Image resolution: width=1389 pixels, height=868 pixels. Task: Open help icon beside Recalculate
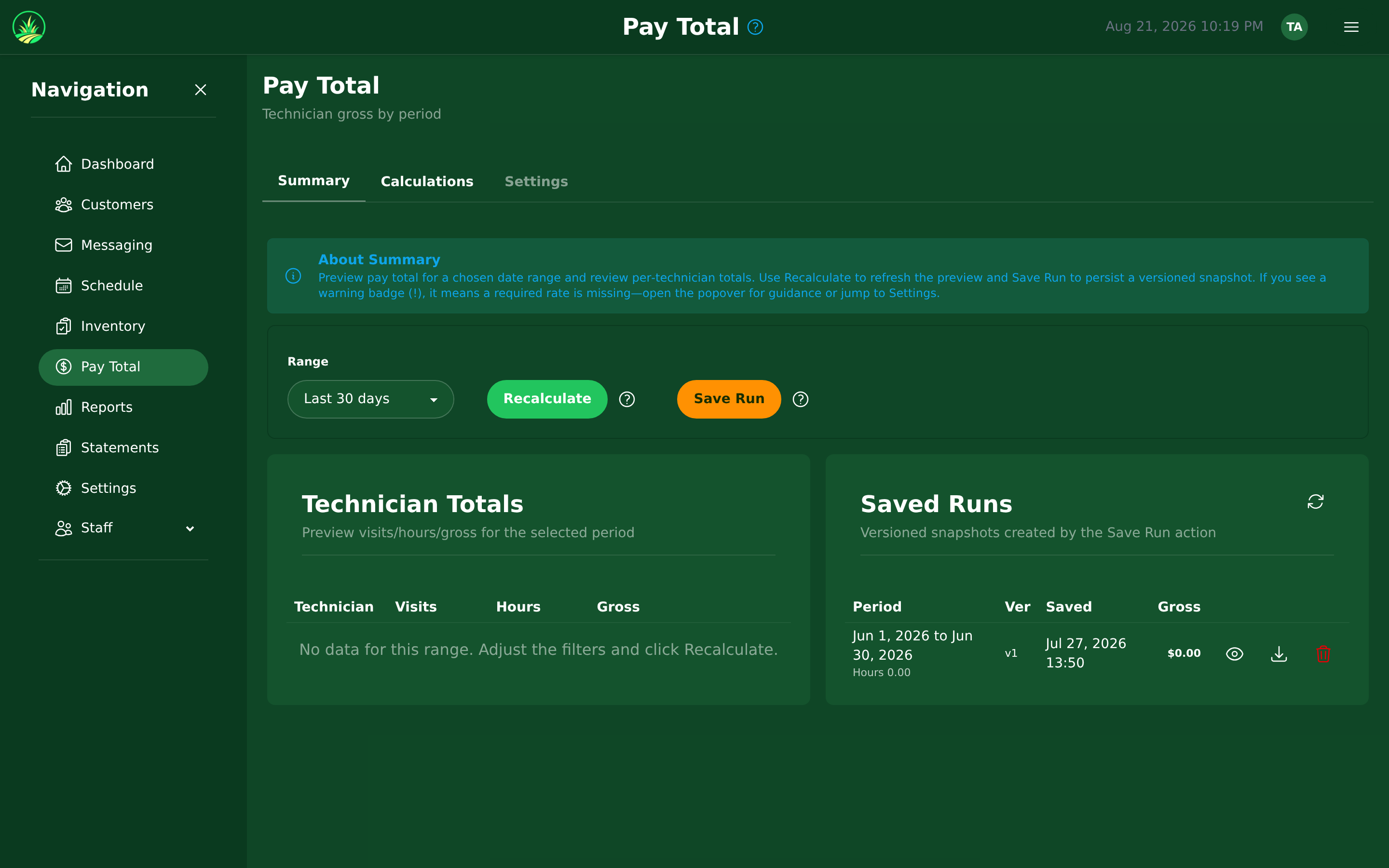pos(627,399)
